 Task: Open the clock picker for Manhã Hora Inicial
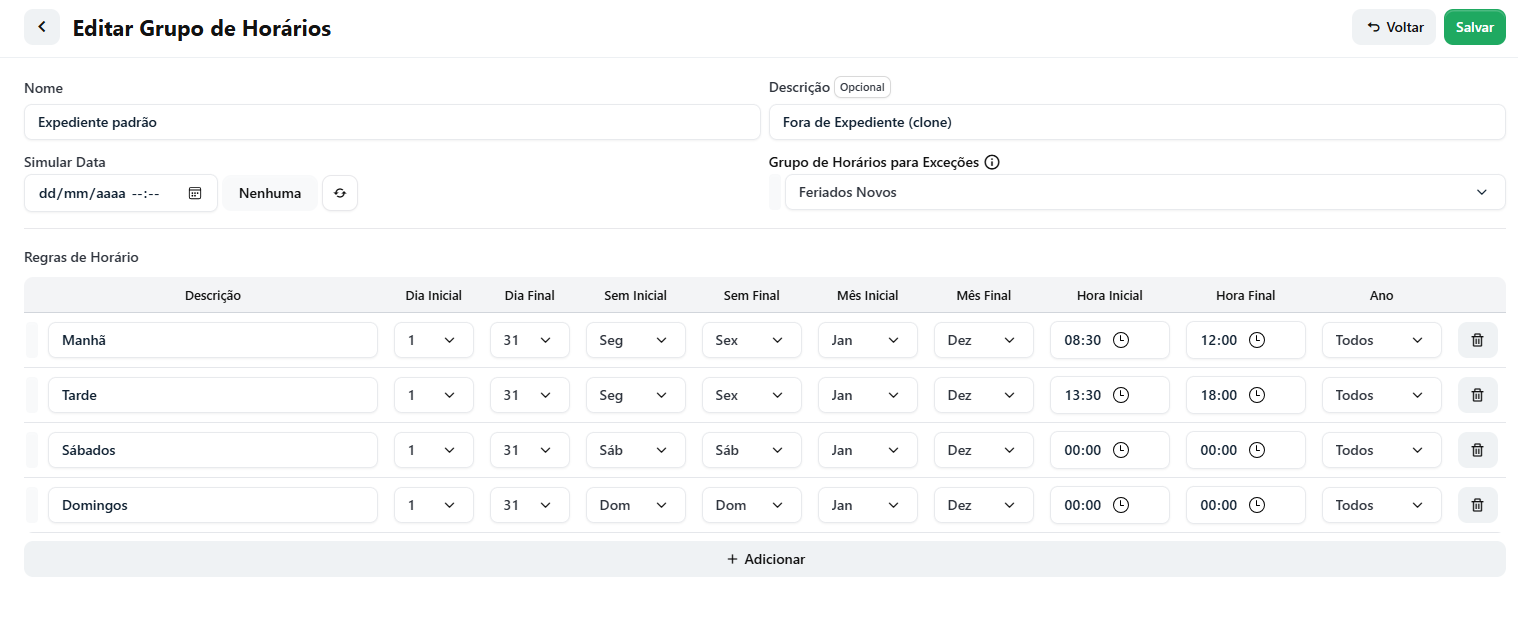pyautogui.click(x=1121, y=340)
